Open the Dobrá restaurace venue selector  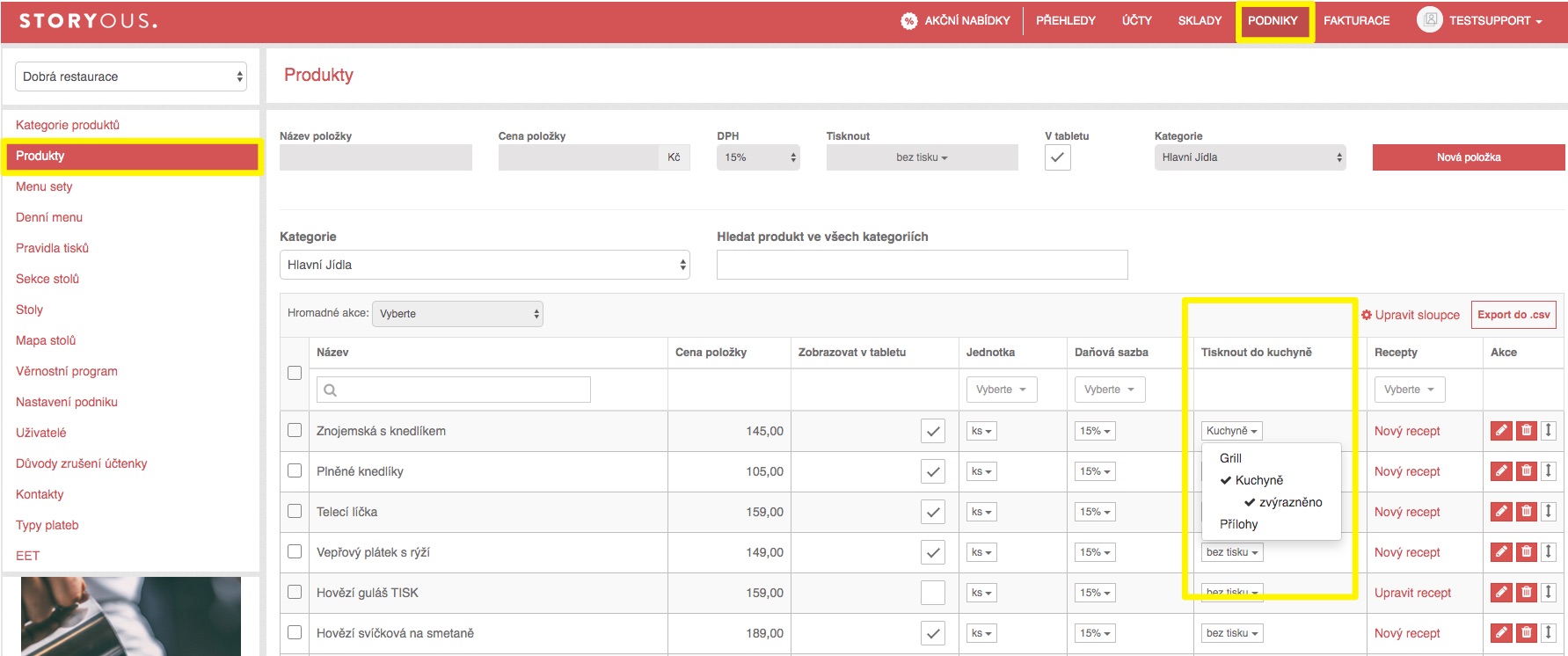click(x=131, y=77)
